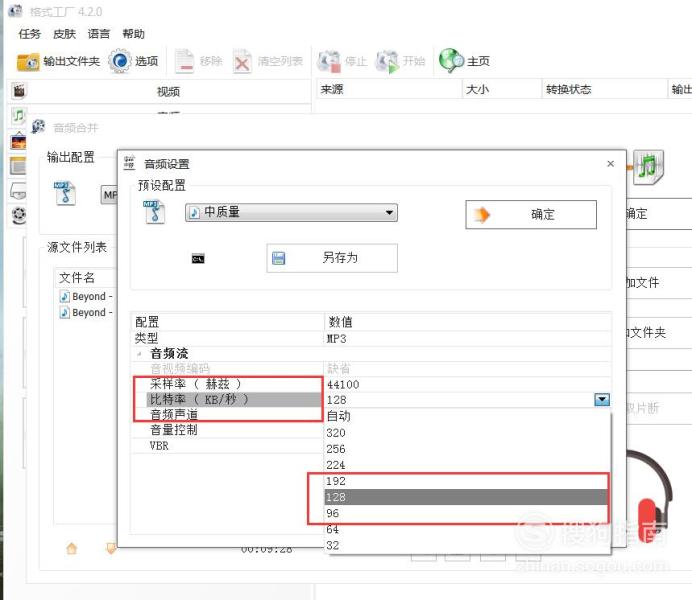This screenshot has height=600, width=692.
Task: Select the picture sidebar icon
Action: click(19, 141)
